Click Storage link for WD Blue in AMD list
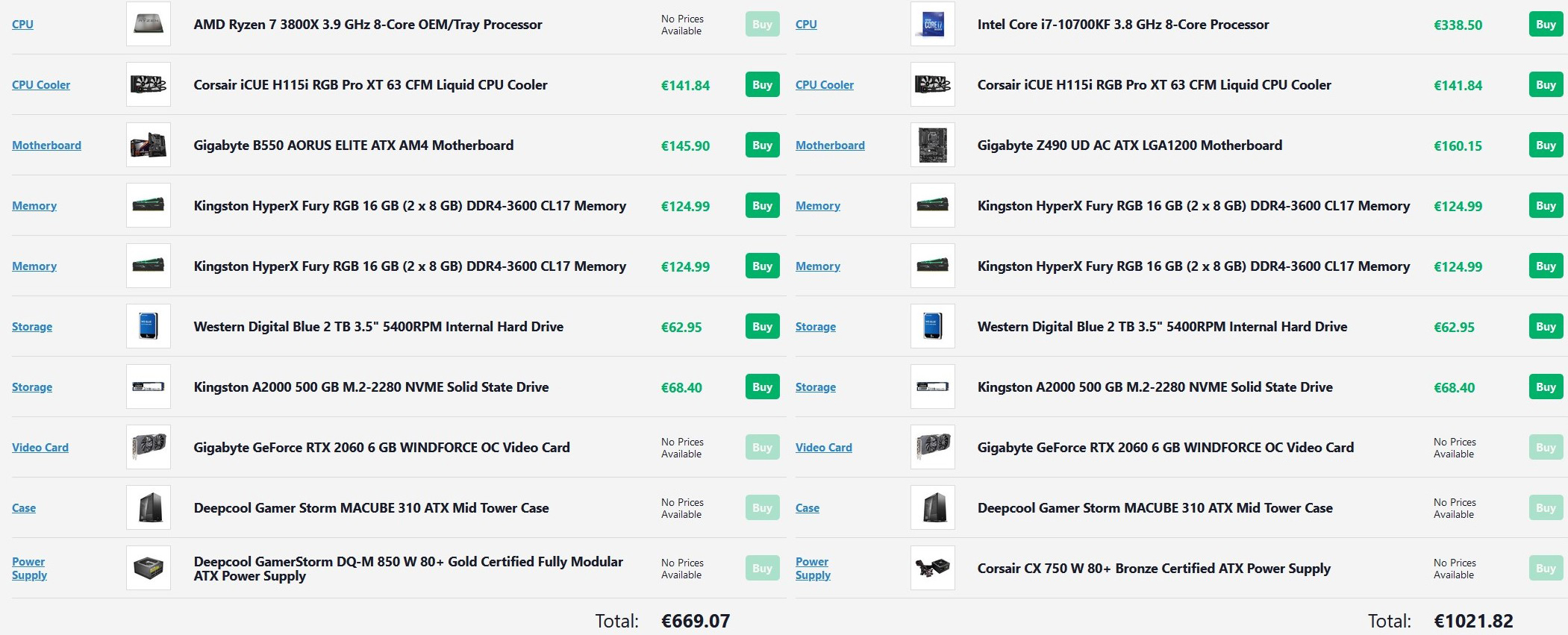1568x635 pixels. pos(32,326)
